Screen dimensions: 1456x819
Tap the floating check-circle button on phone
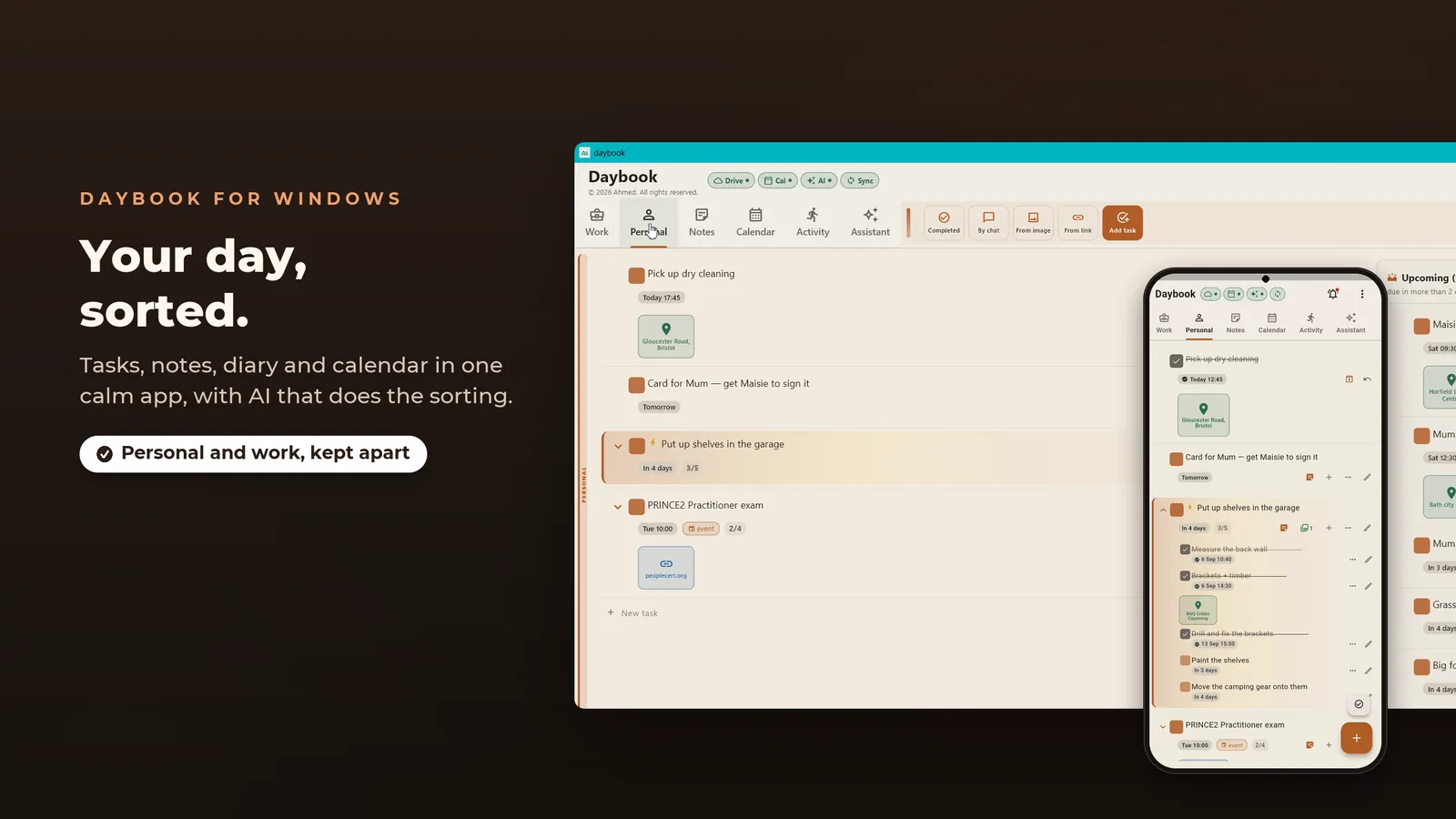coord(1359,703)
